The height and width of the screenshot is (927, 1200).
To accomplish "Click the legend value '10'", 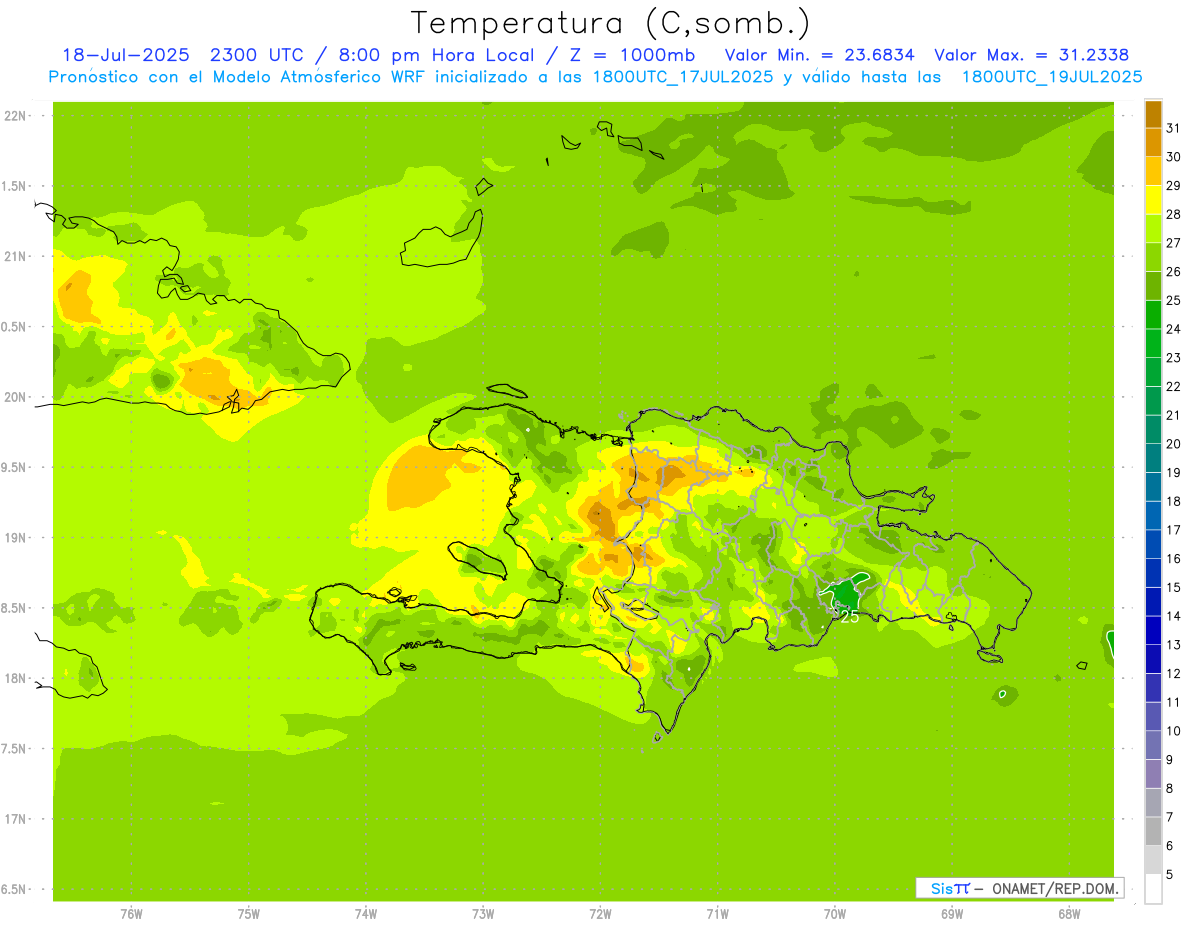I will [1174, 732].
